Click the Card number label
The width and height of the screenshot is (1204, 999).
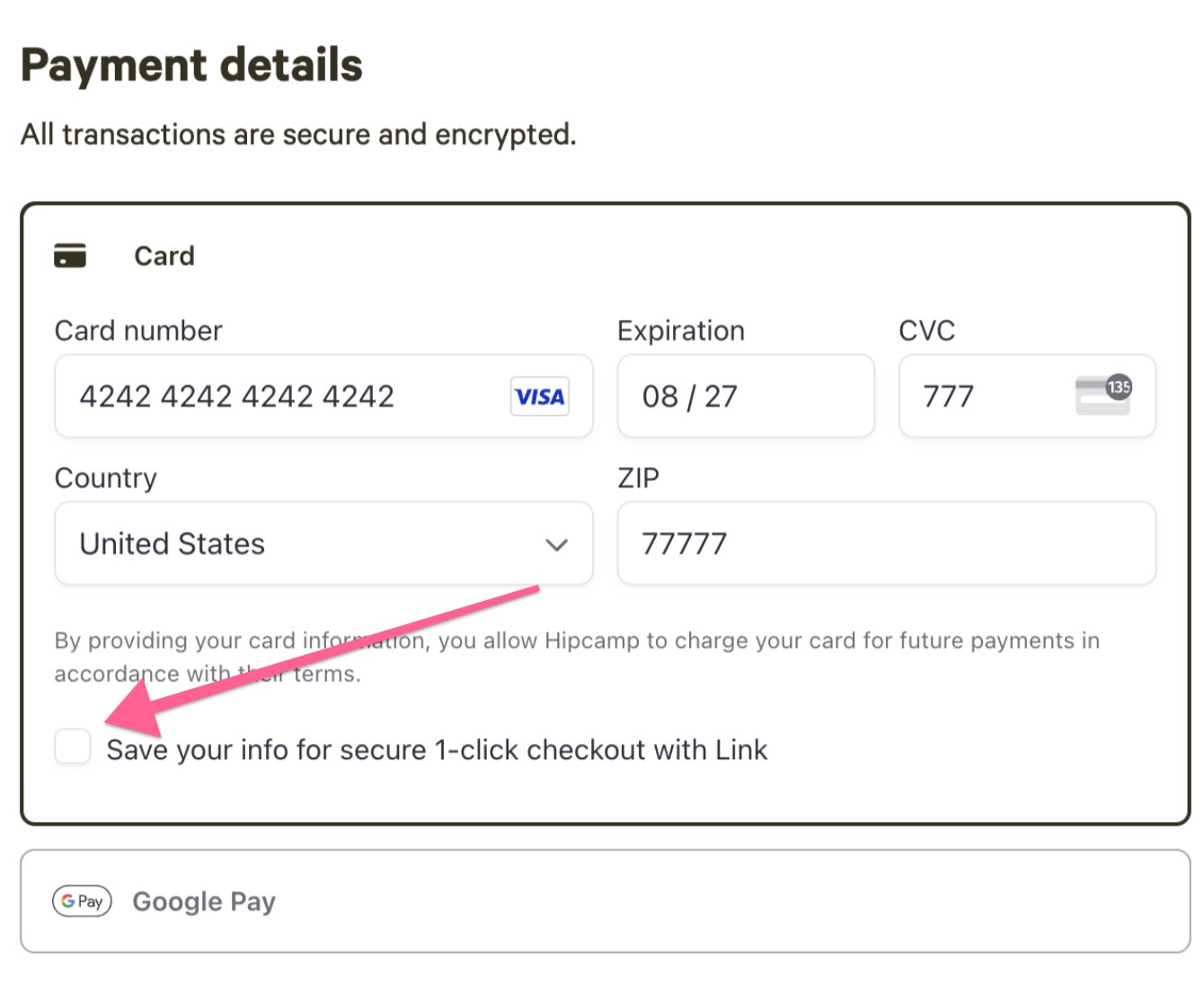coord(138,331)
